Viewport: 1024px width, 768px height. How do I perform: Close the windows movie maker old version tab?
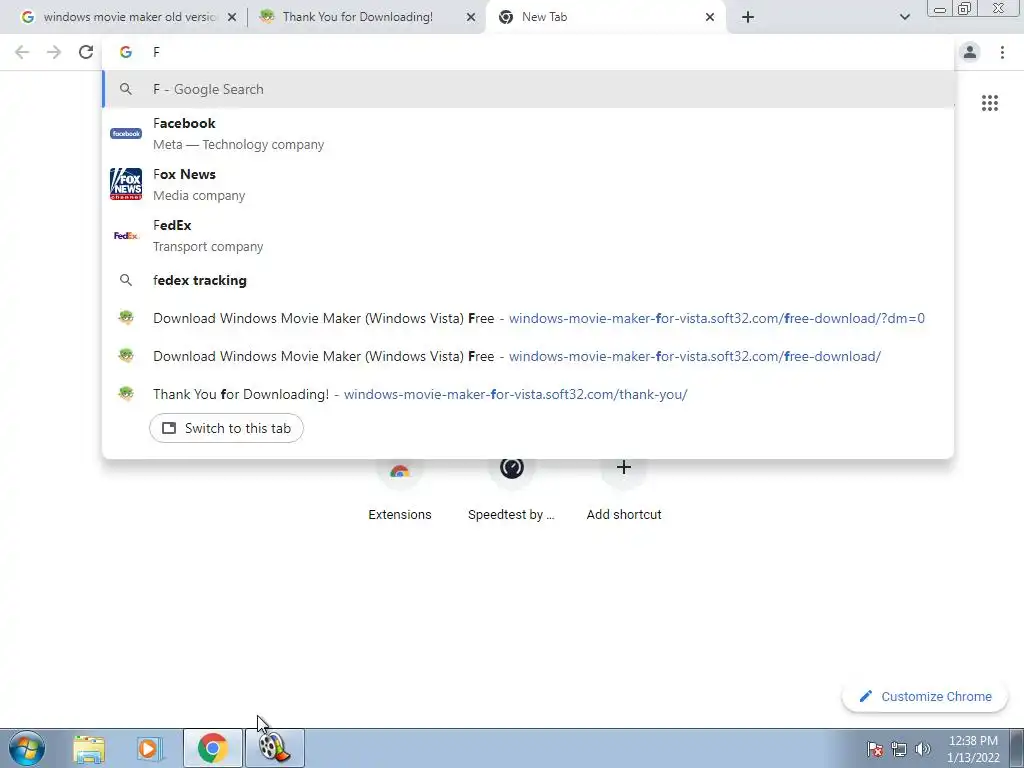[232, 18]
